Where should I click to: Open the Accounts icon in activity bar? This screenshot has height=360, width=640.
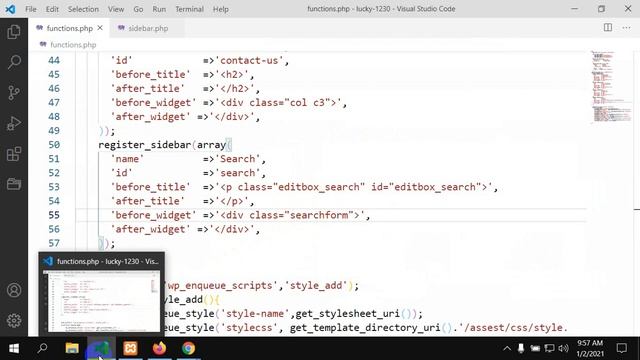pos(14,290)
